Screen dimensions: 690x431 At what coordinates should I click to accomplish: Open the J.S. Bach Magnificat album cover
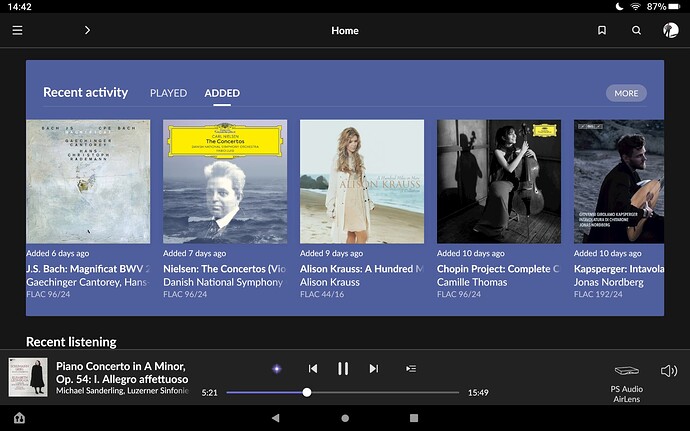pos(88,181)
